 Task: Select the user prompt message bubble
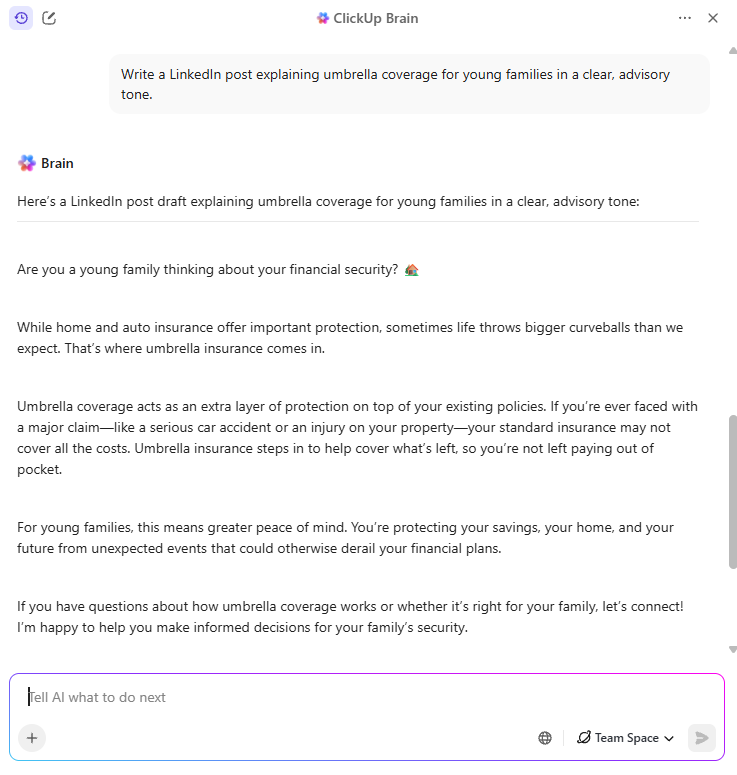409,84
